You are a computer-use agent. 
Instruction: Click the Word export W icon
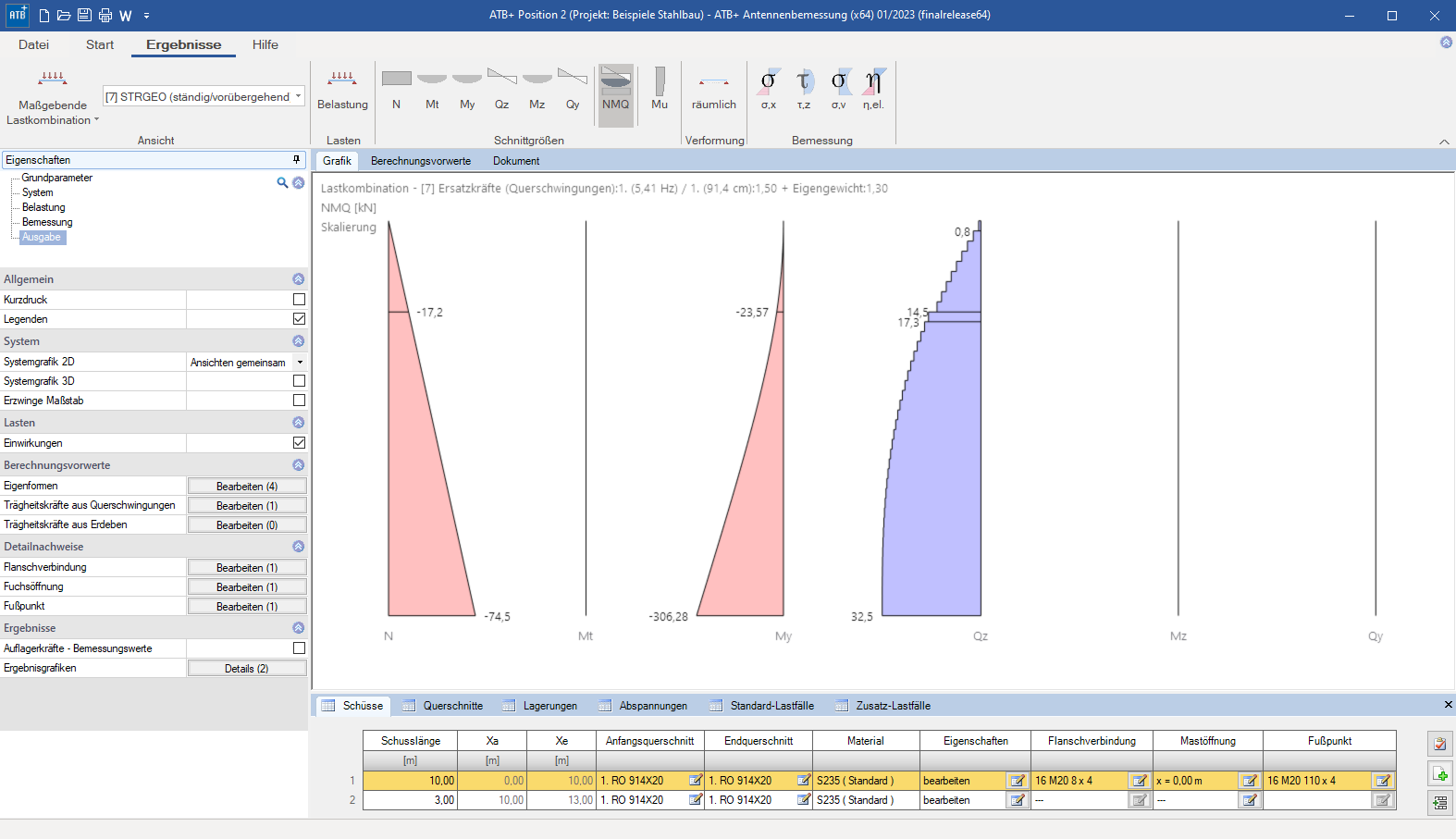[126, 15]
